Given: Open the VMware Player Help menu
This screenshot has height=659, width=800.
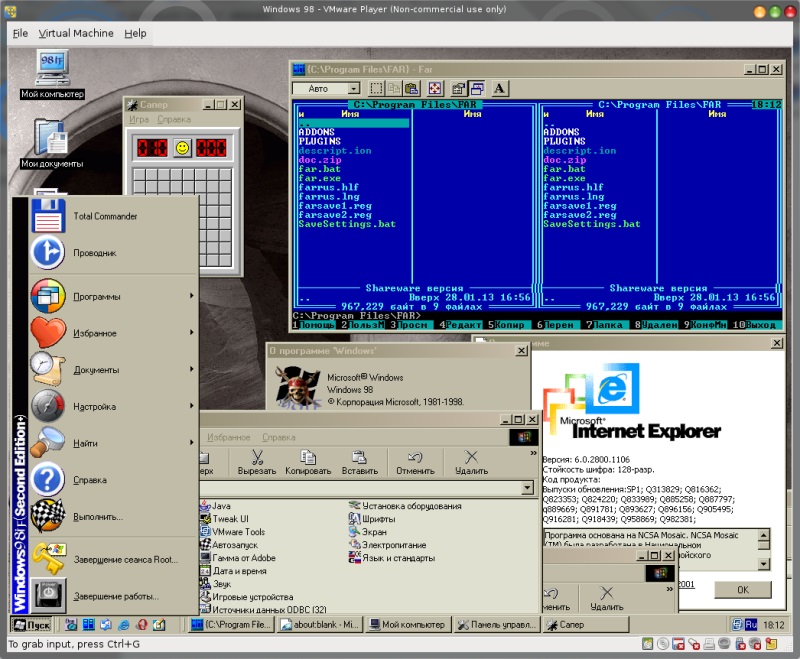Looking at the screenshot, I should pos(135,33).
